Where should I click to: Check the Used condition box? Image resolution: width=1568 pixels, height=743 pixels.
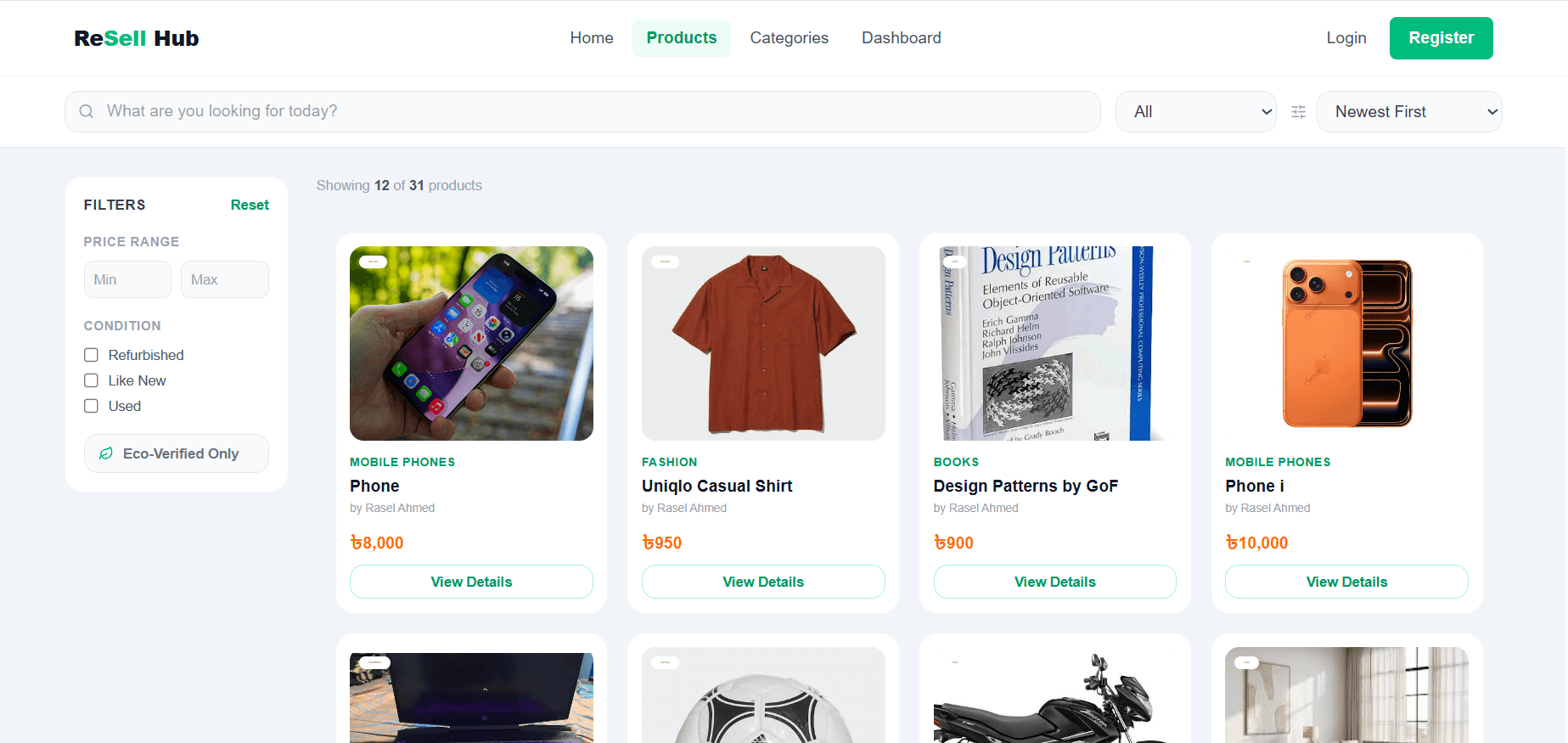tap(92, 406)
